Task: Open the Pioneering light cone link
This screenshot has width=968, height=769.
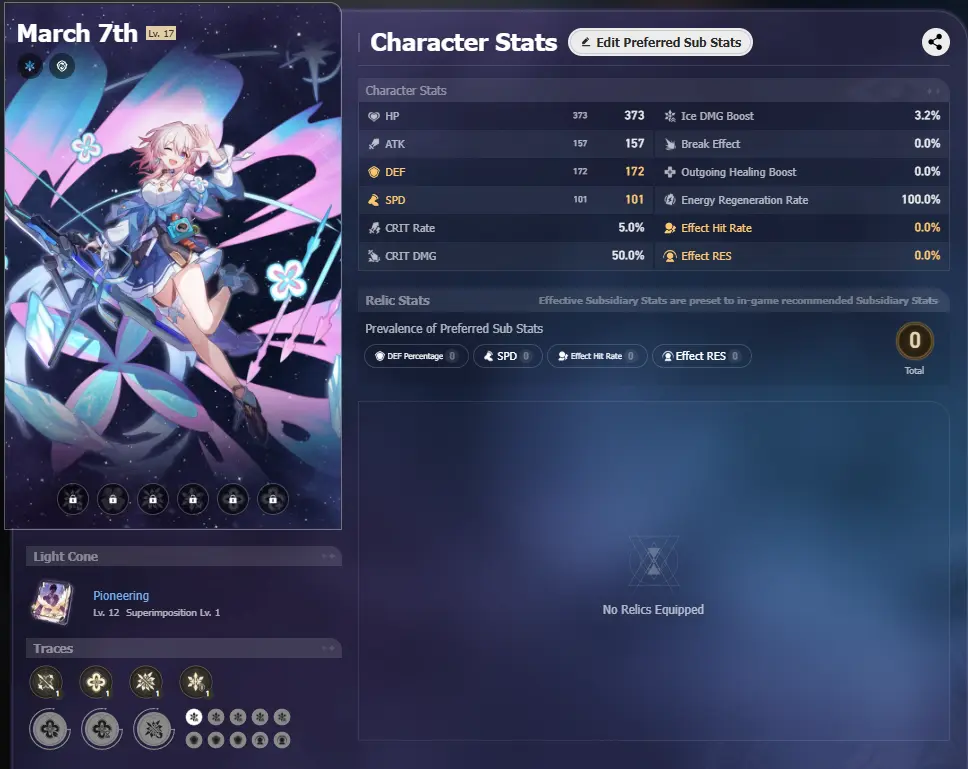Action: 121,596
